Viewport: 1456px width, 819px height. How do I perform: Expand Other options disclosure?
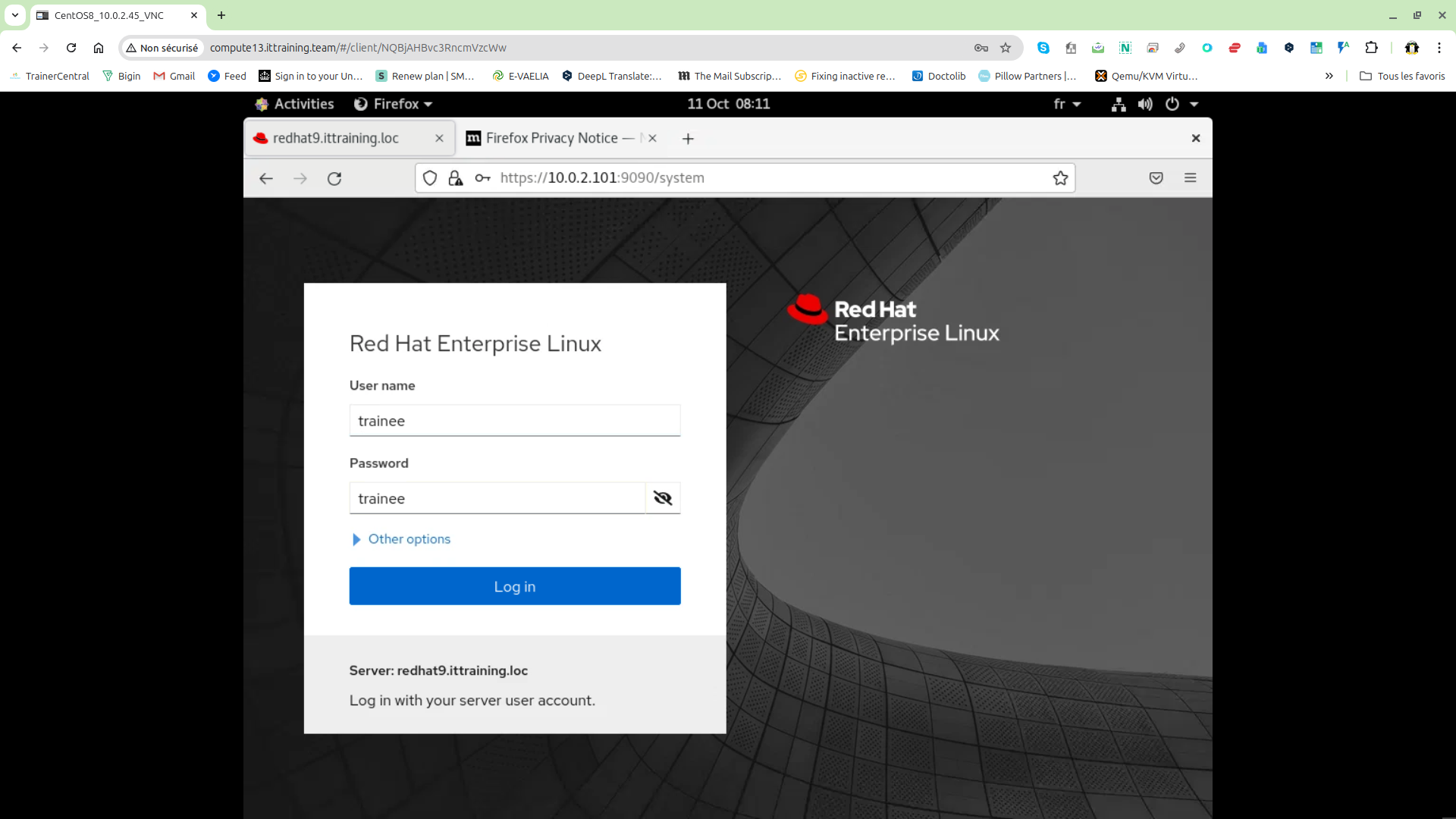402,539
